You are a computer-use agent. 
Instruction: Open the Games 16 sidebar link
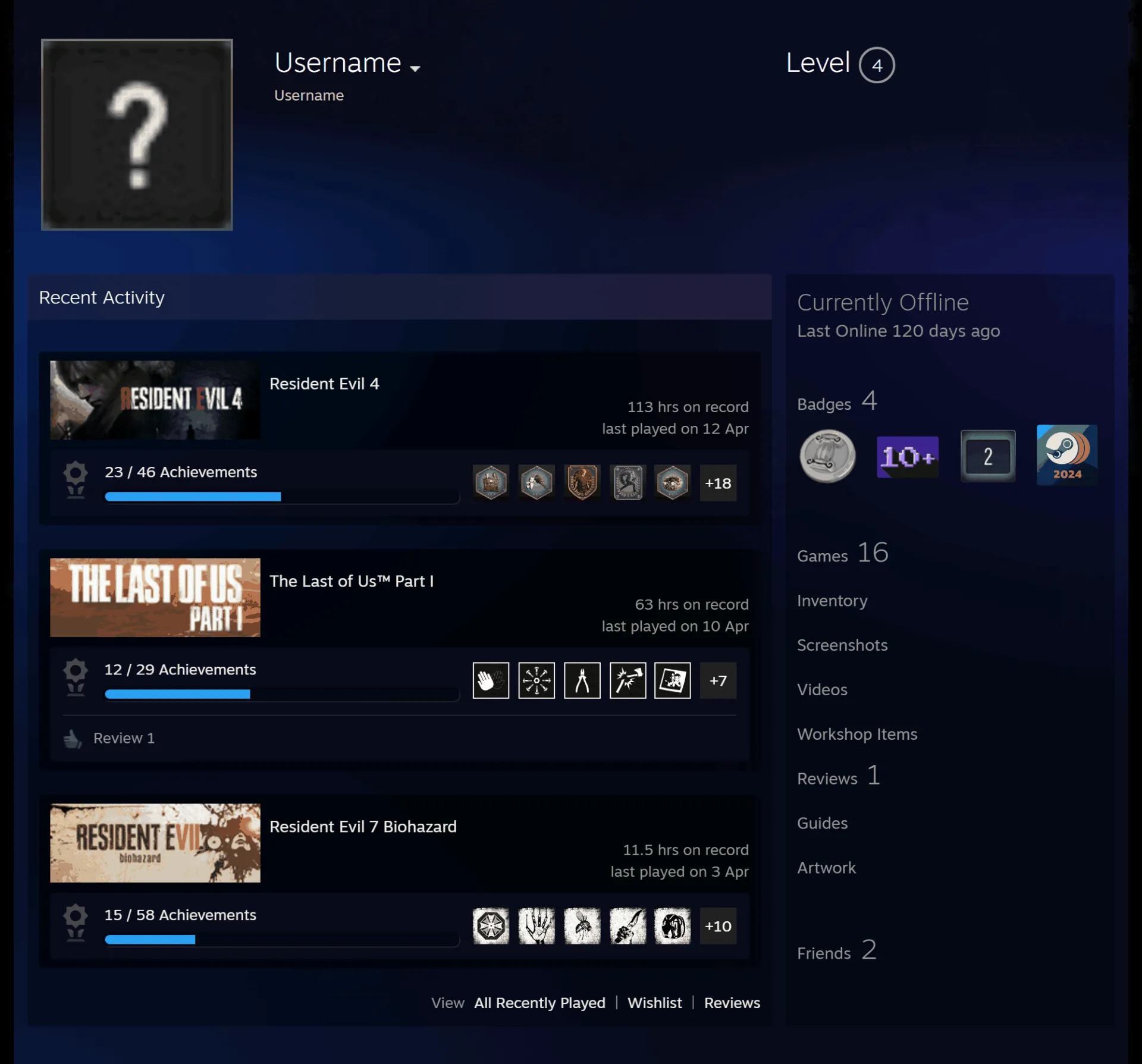[x=843, y=553]
